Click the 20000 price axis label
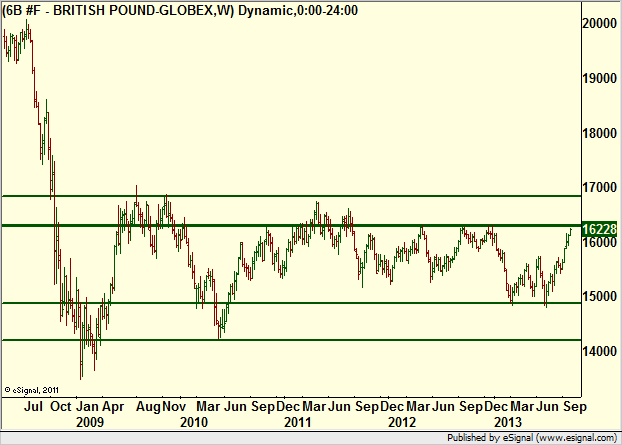 [599, 23]
